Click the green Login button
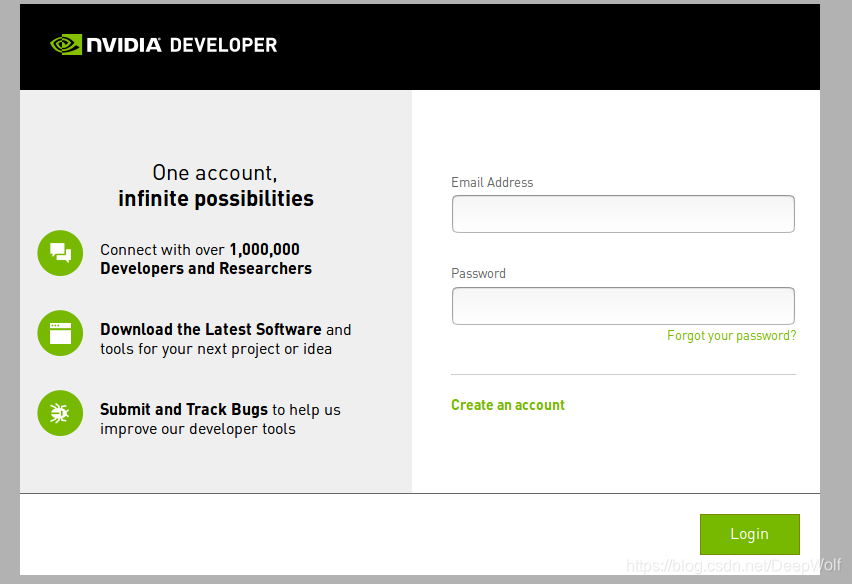Screen dimensions: 852x584 coord(750,534)
